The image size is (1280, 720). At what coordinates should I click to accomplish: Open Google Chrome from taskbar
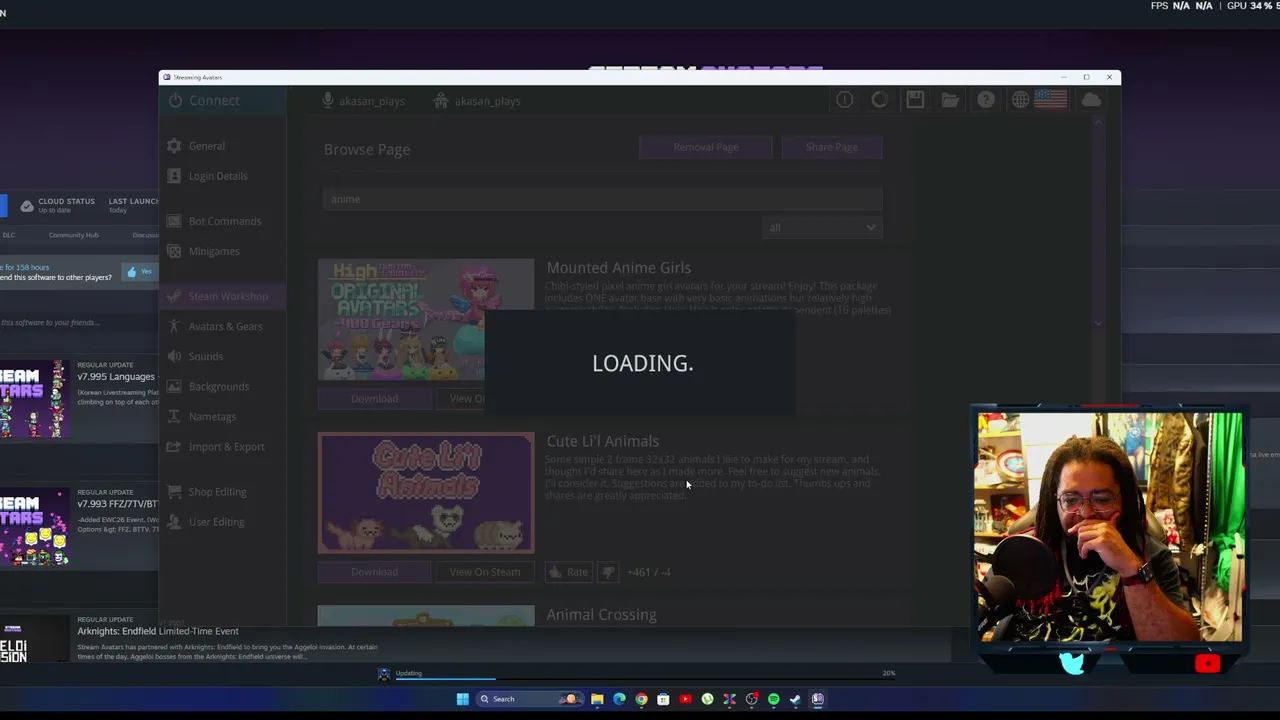coord(641,699)
